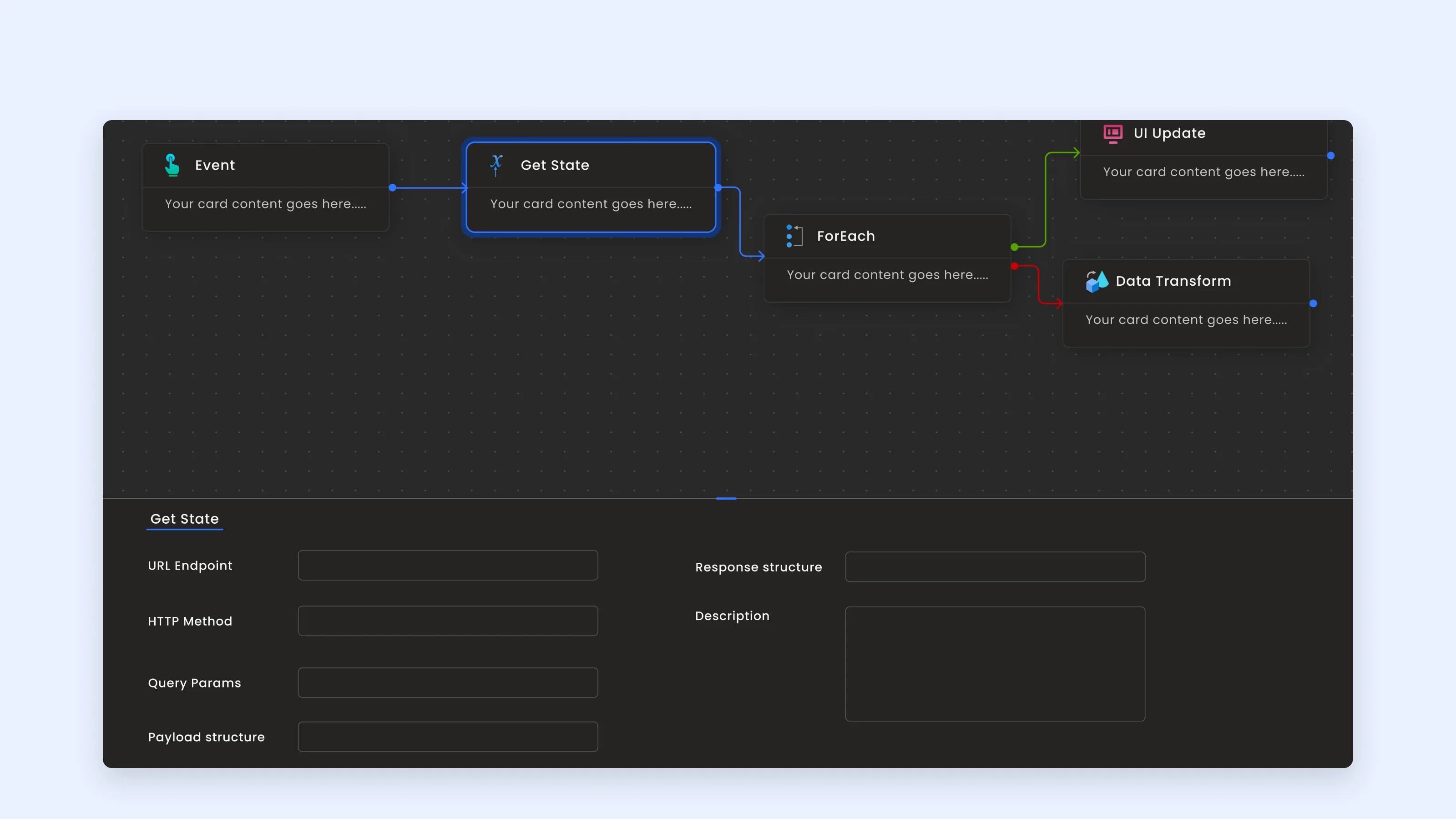Click the ForEach card content text
This screenshot has height=819, width=1456.
[x=887, y=275]
